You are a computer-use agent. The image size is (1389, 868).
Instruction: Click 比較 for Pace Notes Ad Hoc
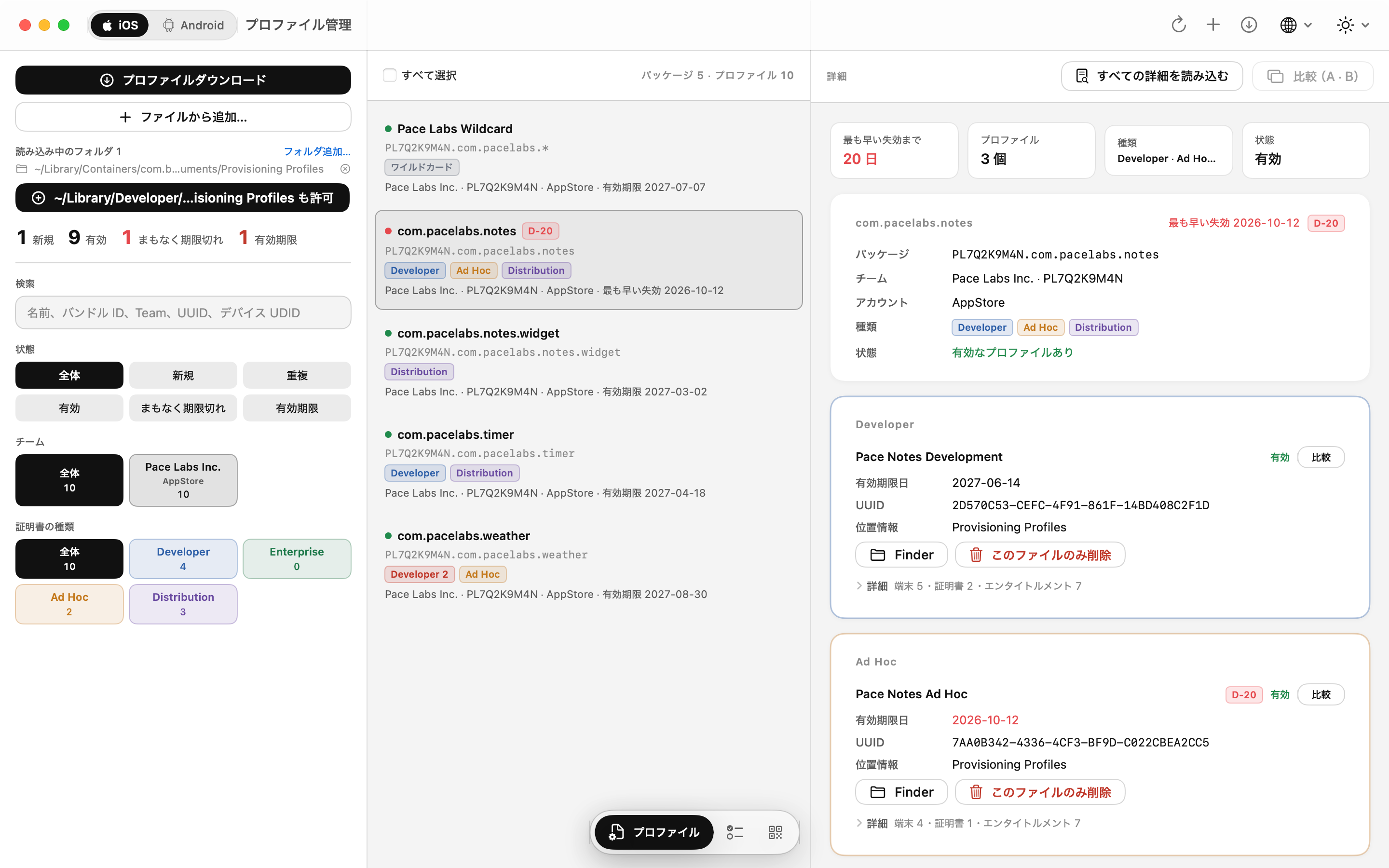tap(1321, 694)
